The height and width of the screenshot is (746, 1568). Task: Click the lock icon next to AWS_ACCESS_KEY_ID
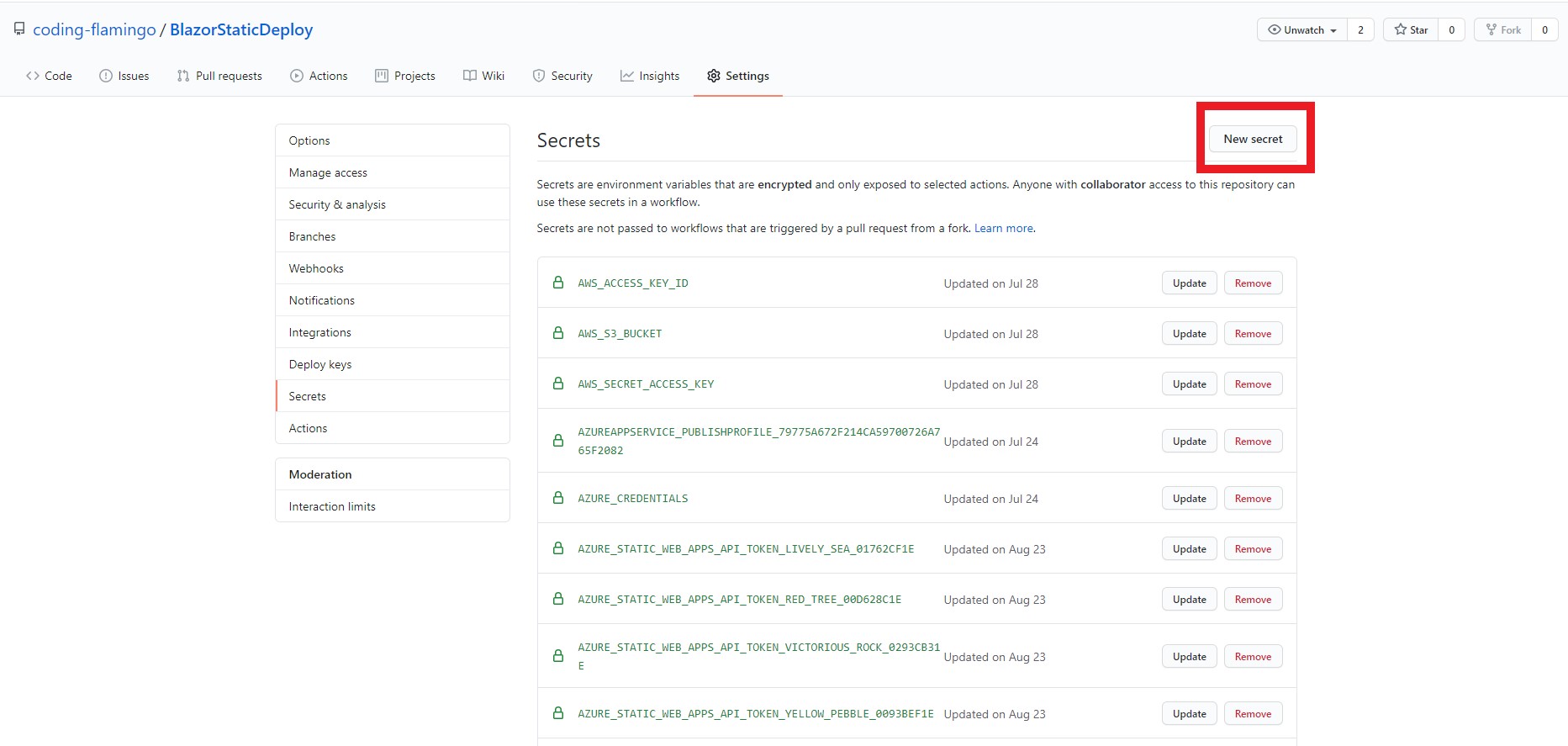tap(558, 283)
